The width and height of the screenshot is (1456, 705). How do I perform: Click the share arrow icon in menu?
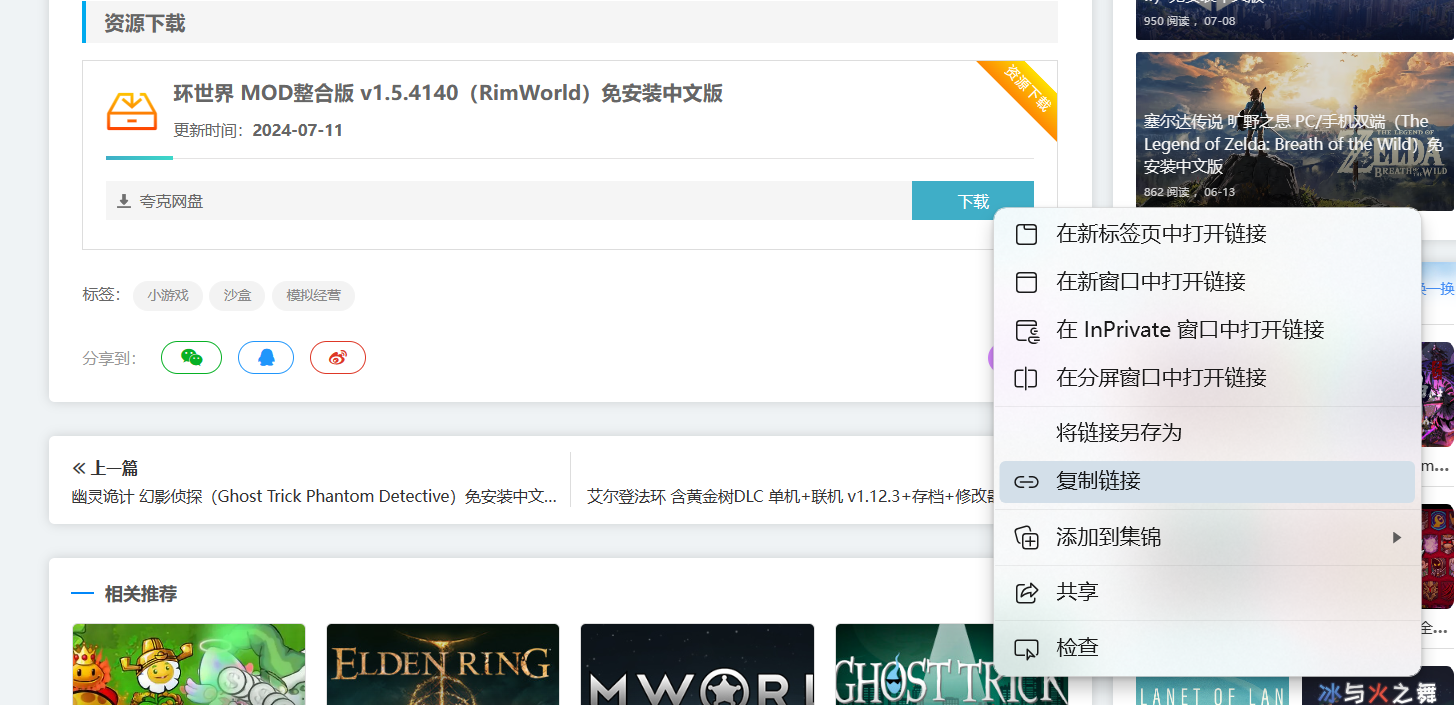1026,592
